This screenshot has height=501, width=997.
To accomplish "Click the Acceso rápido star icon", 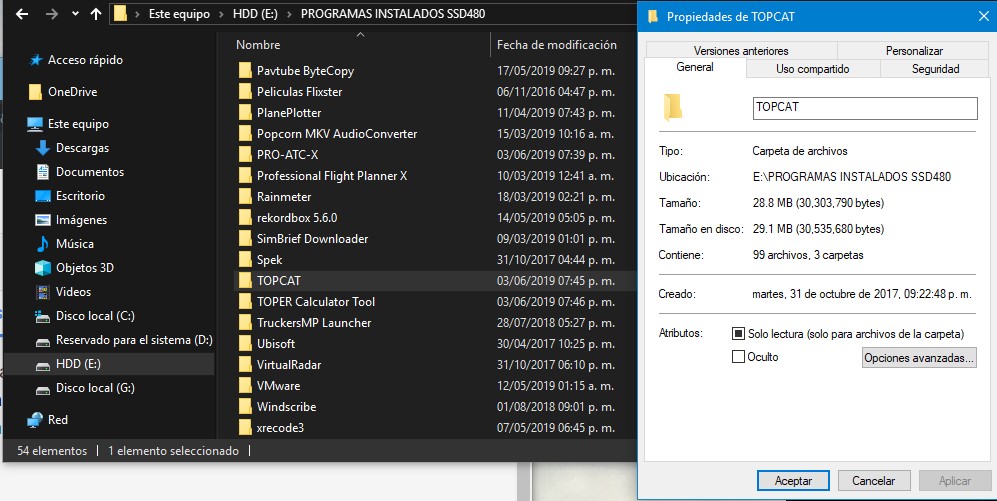I will tap(35, 60).
